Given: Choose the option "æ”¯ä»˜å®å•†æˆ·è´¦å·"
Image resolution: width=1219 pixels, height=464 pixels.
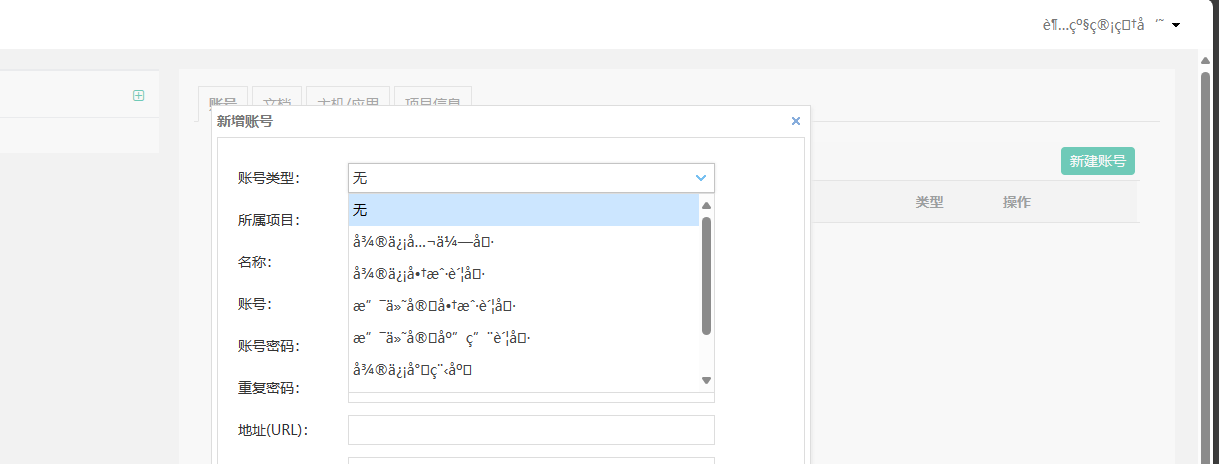Looking at the screenshot, I should tap(523, 306).
